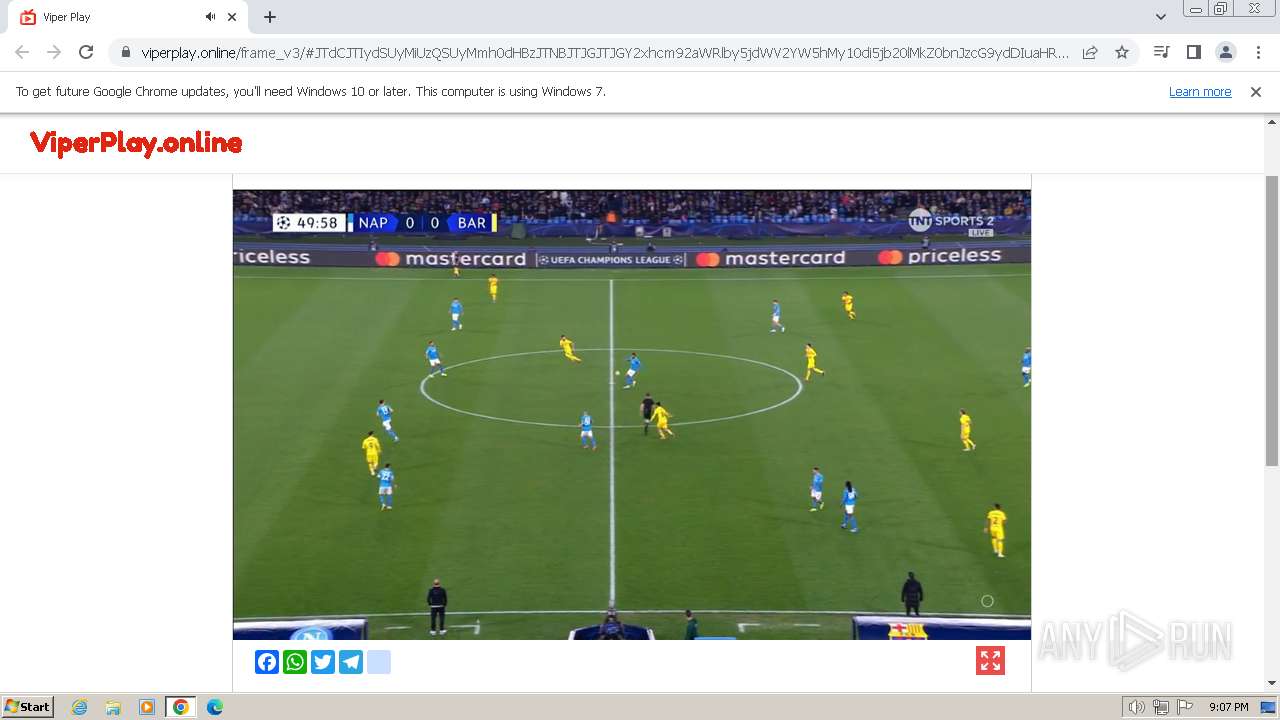1280x720 pixels.
Task: Open Windows Explorer folder in taskbar
Action: coord(113,707)
